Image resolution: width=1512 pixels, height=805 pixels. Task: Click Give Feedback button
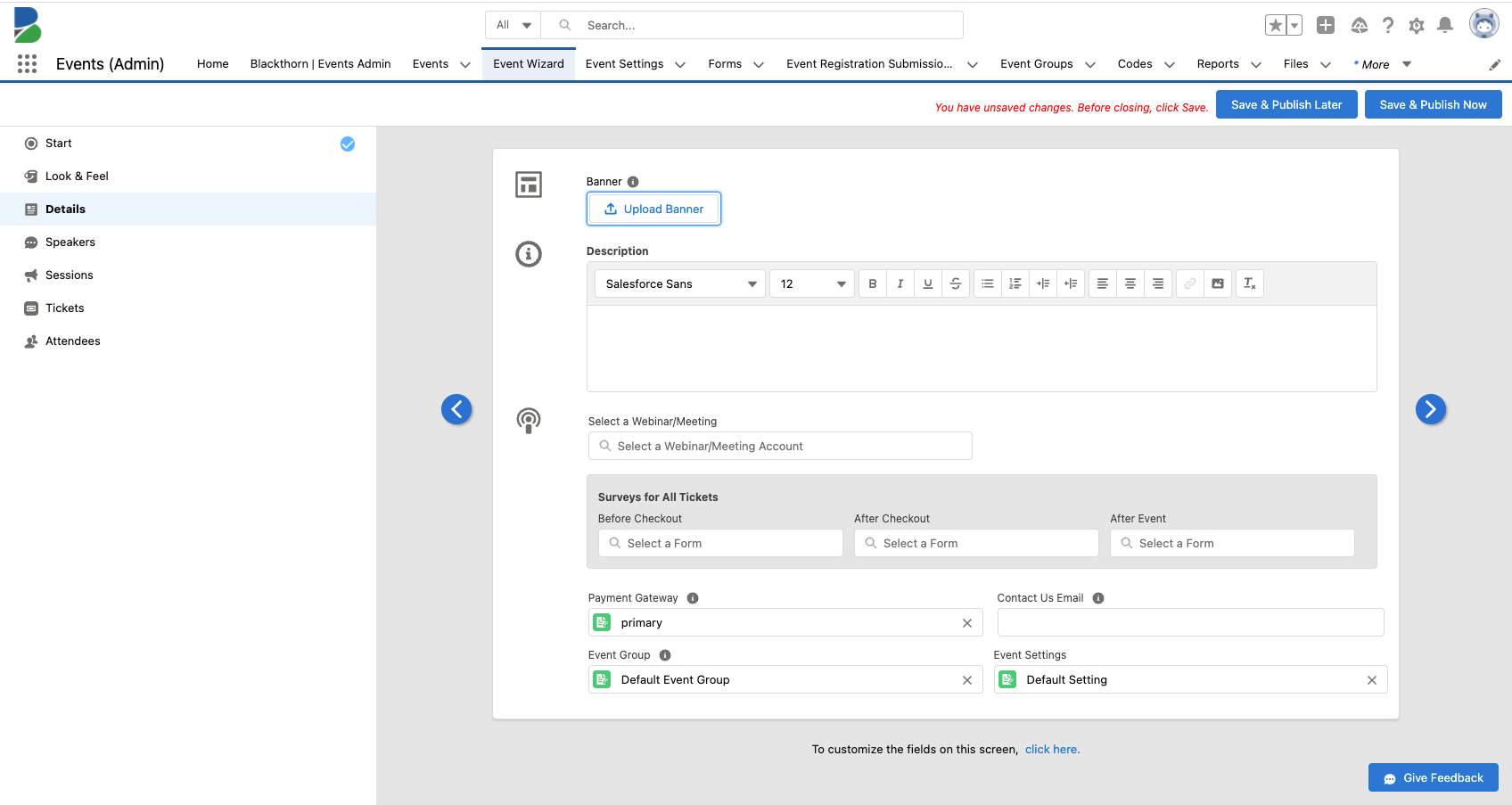click(x=1434, y=778)
